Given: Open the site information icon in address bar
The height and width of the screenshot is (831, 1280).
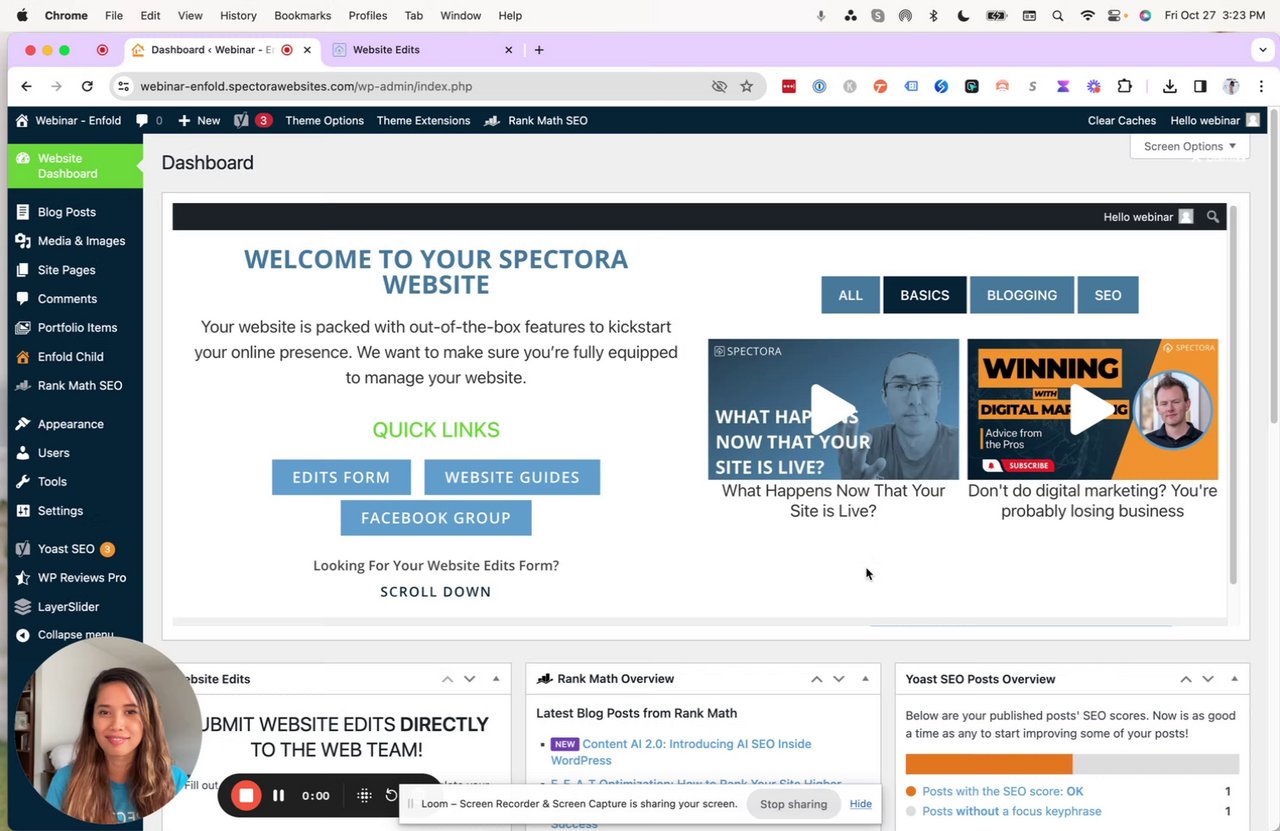Looking at the screenshot, I should click(x=123, y=87).
